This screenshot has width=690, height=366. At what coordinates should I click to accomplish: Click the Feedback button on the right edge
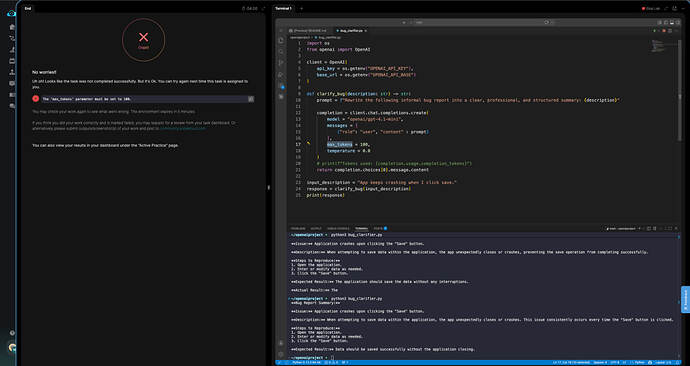coord(685,300)
